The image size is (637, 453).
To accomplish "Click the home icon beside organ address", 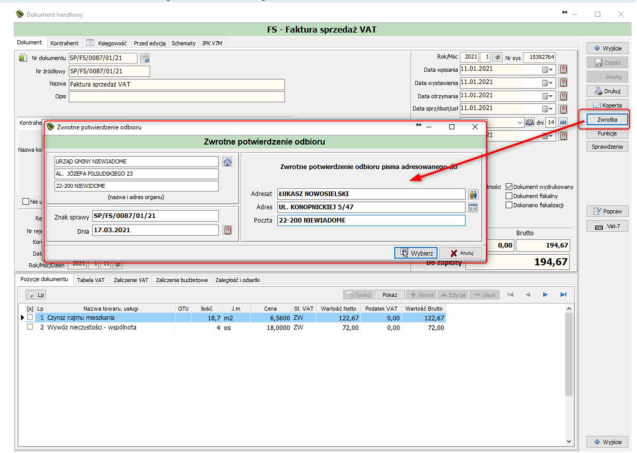I will (227, 162).
